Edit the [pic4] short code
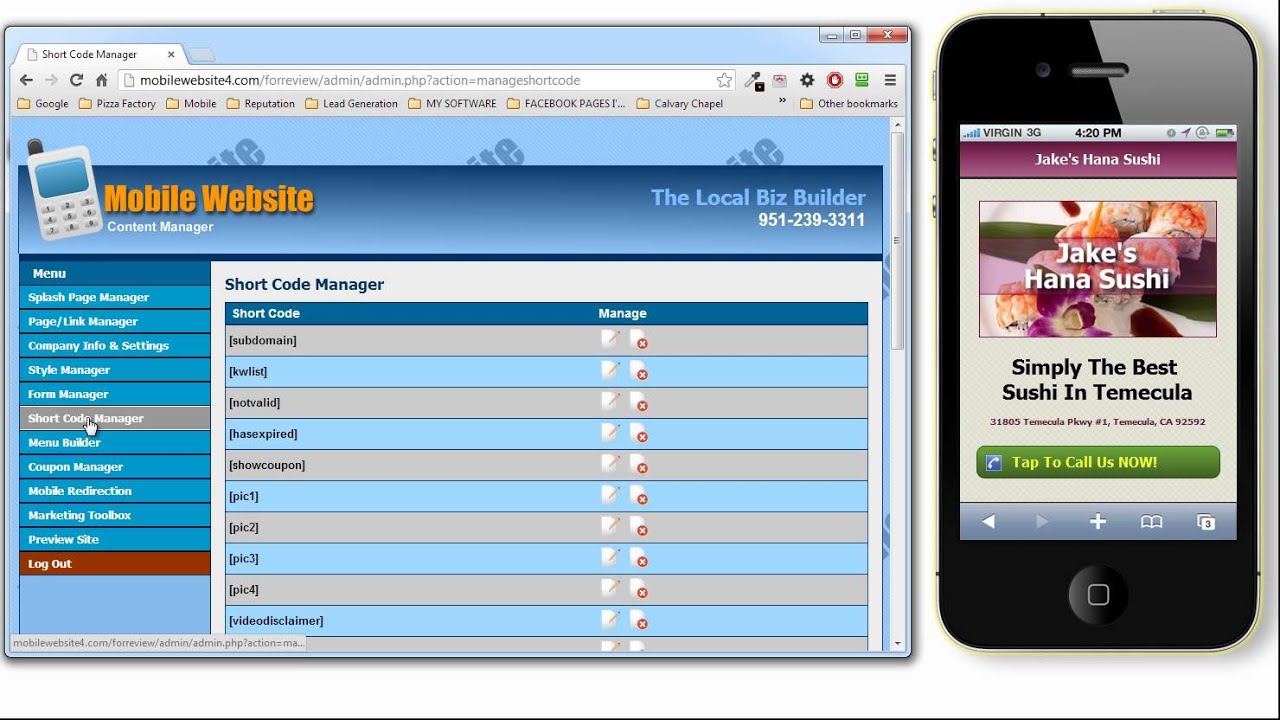This screenshot has width=1280, height=720. coord(610,587)
